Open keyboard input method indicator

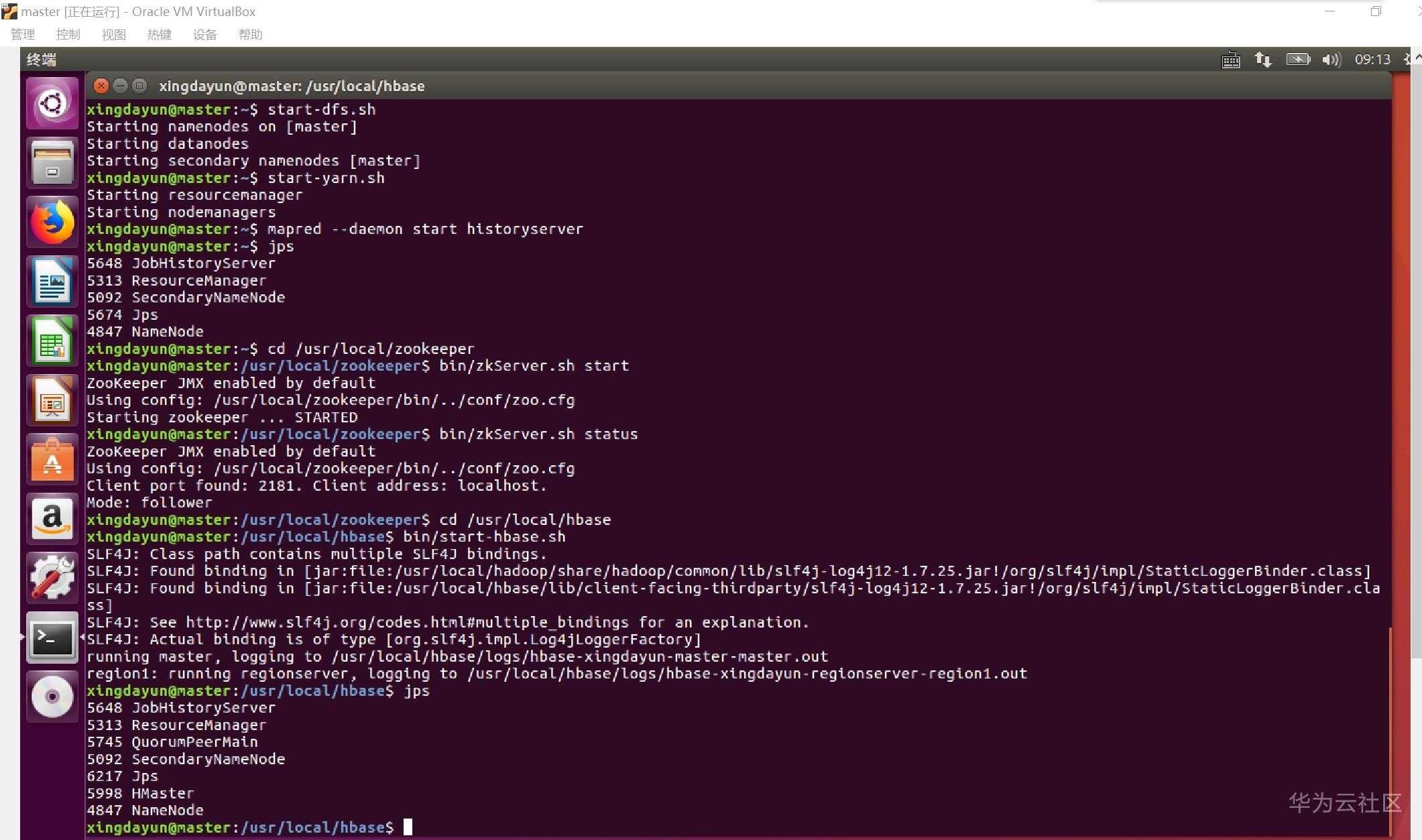tap(1231, 60)
